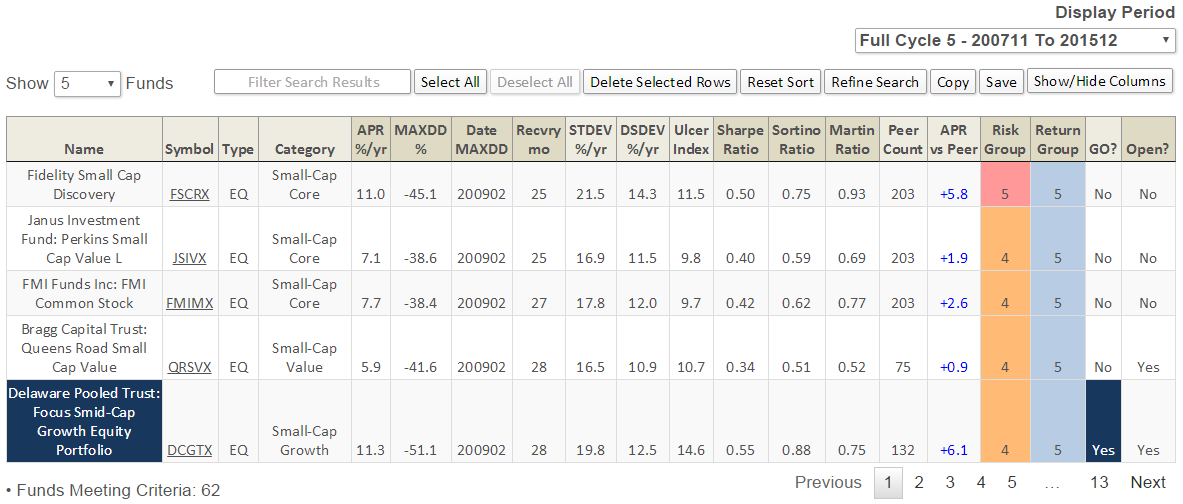Jump to page 13 of results

point(1099,483)
